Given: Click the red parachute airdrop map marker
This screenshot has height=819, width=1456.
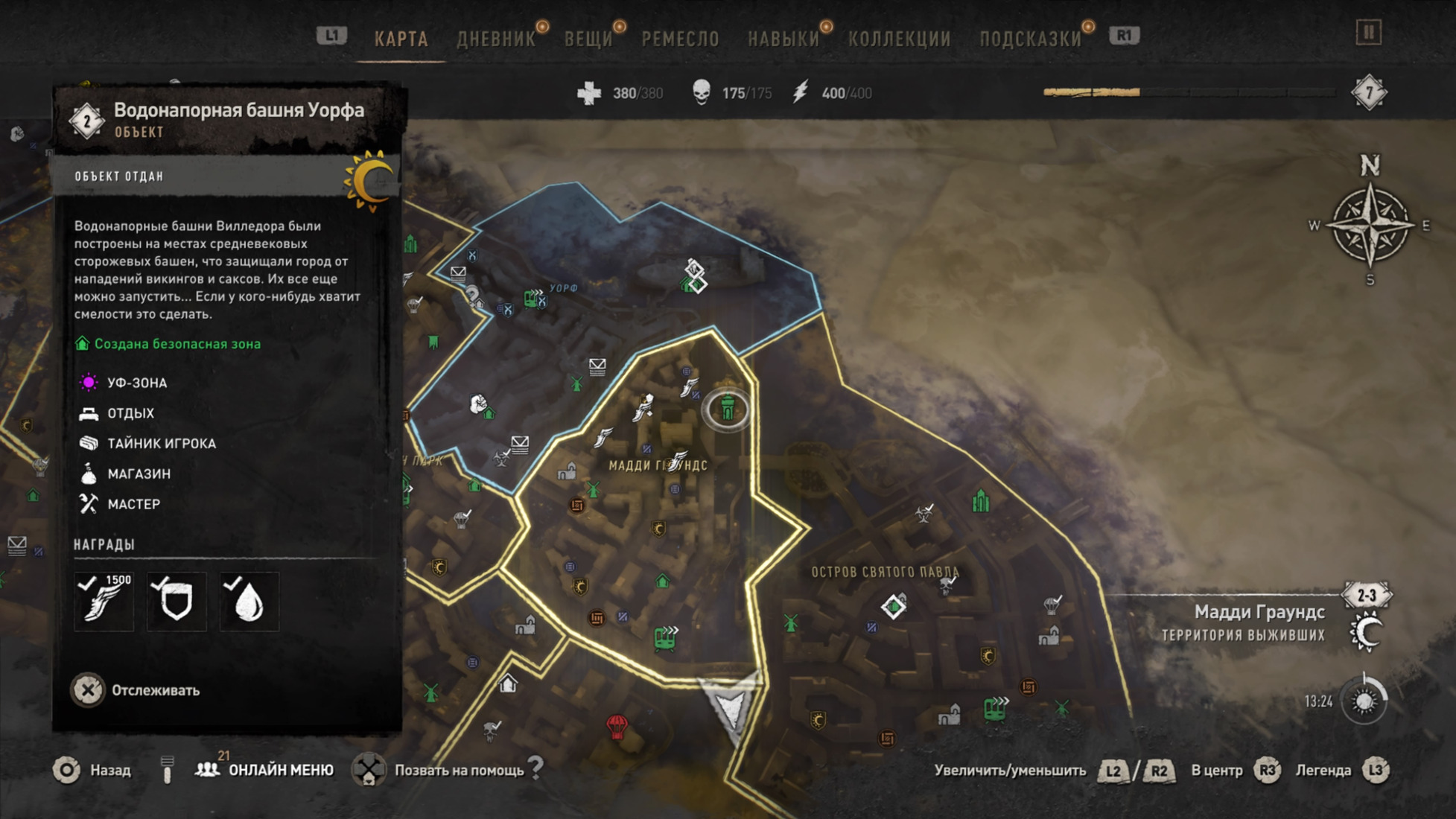Looking at the screenshot, I should 617,726.
